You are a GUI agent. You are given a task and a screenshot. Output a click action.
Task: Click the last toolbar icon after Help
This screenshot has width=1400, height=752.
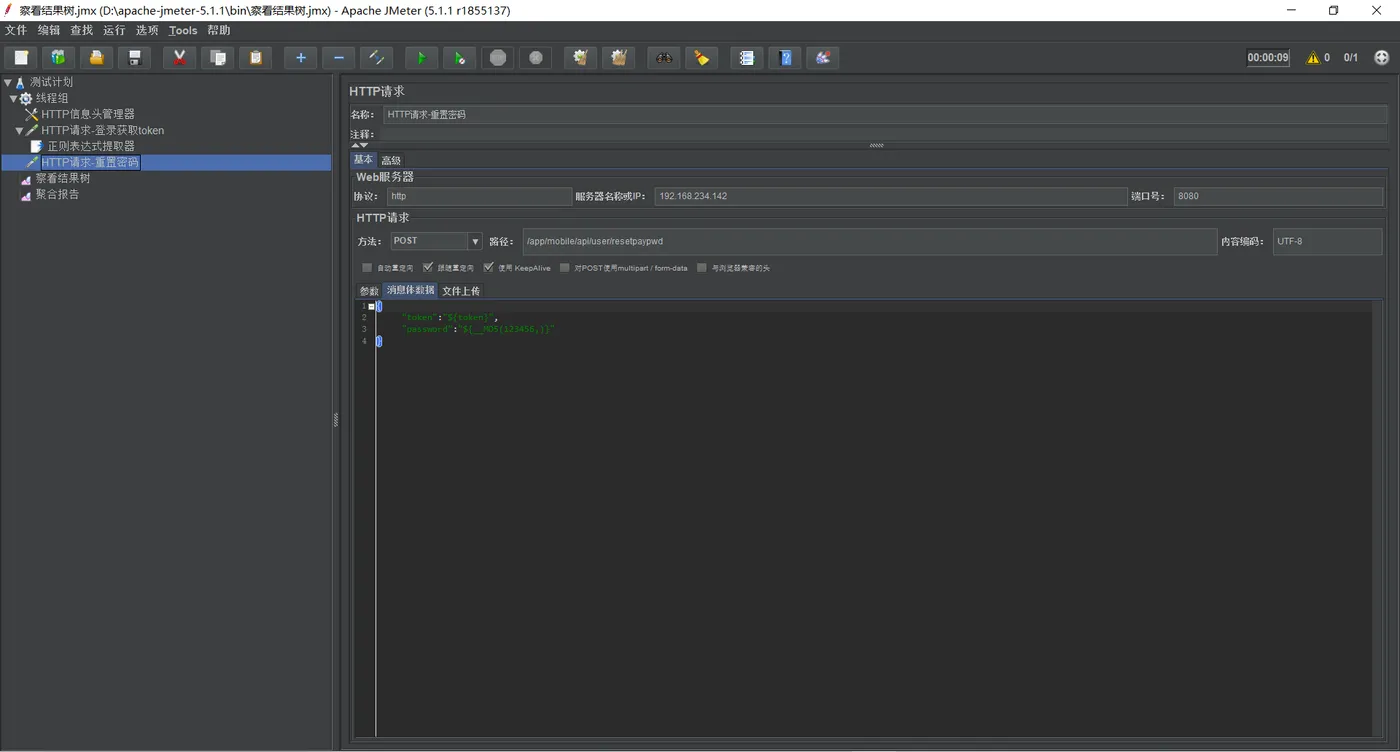coord(822,58)
